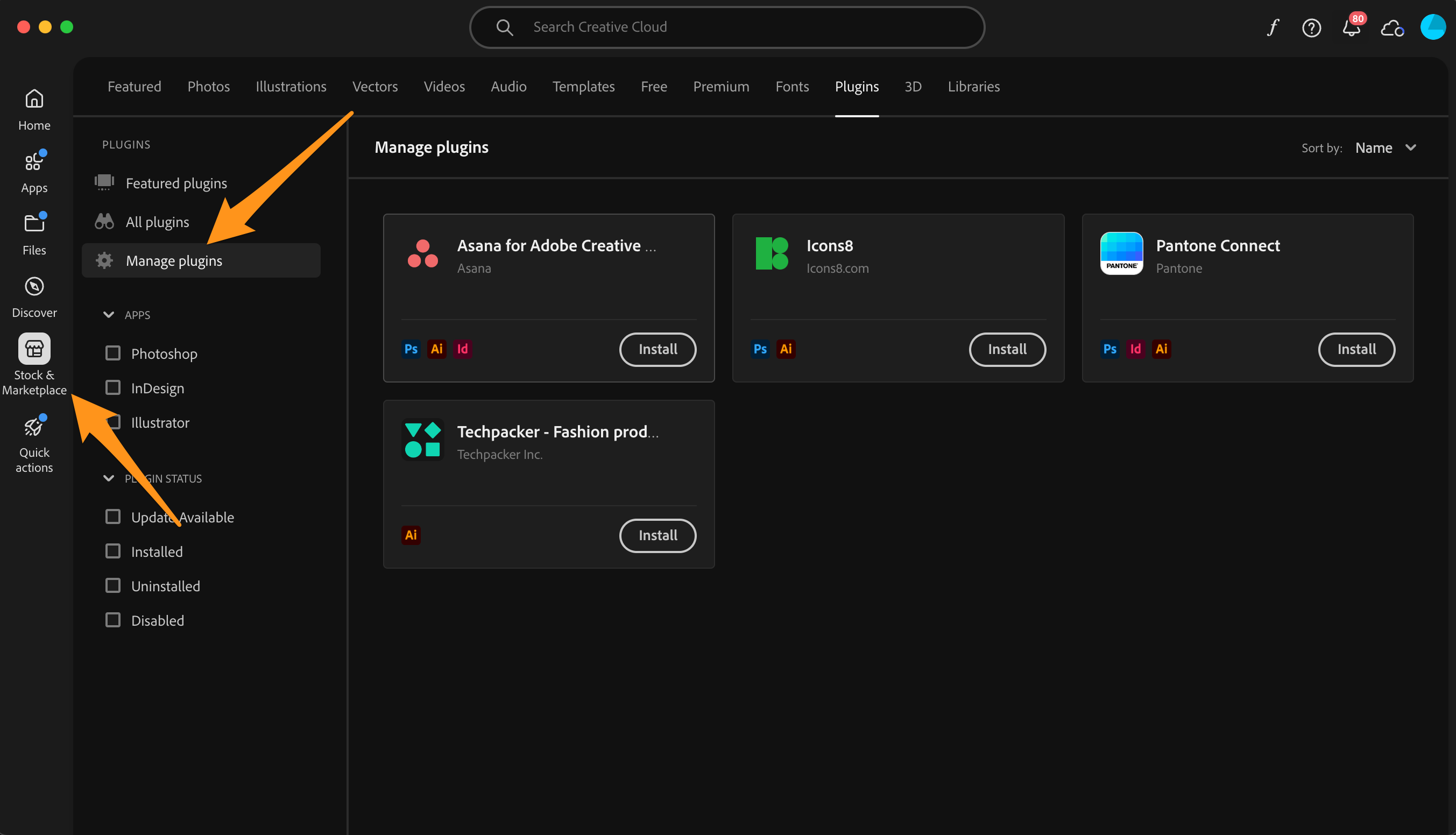Open the Files section
1456x835 pixels.
point(34,234)
